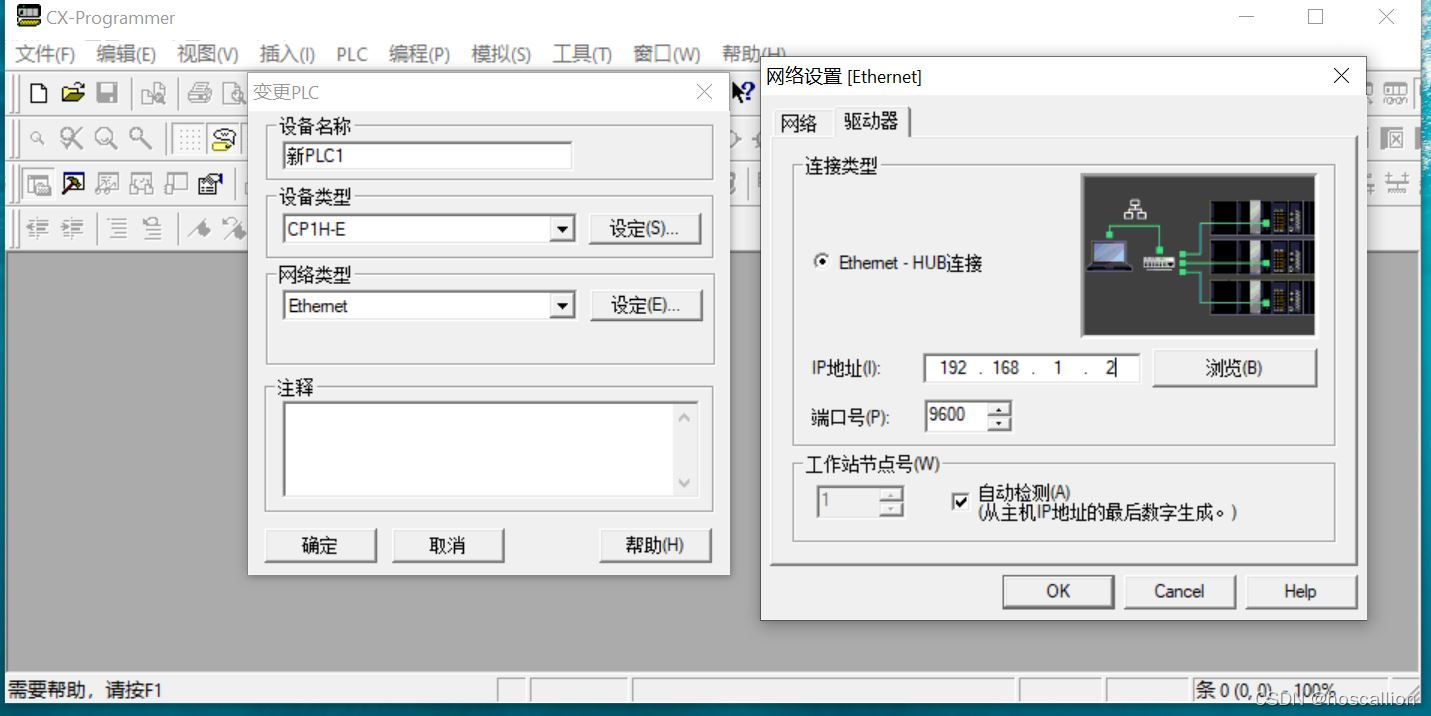Click the Print printer icon
Image resolution: width=1431 pixels, height=716 pixels.
(200, 94)
